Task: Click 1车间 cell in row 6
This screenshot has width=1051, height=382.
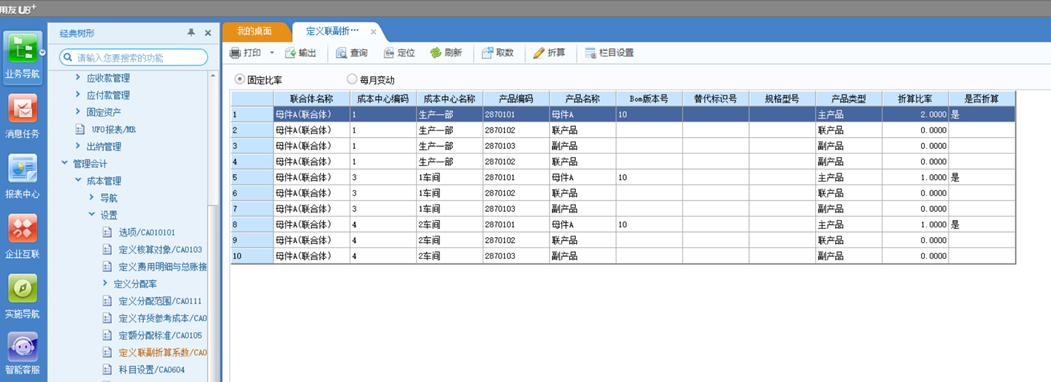Action: point(450,193)
